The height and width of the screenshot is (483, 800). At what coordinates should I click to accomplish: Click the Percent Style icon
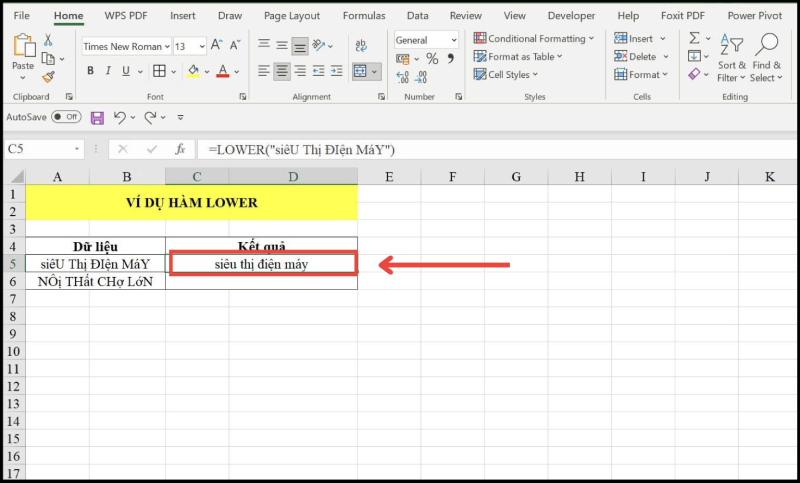432,60
